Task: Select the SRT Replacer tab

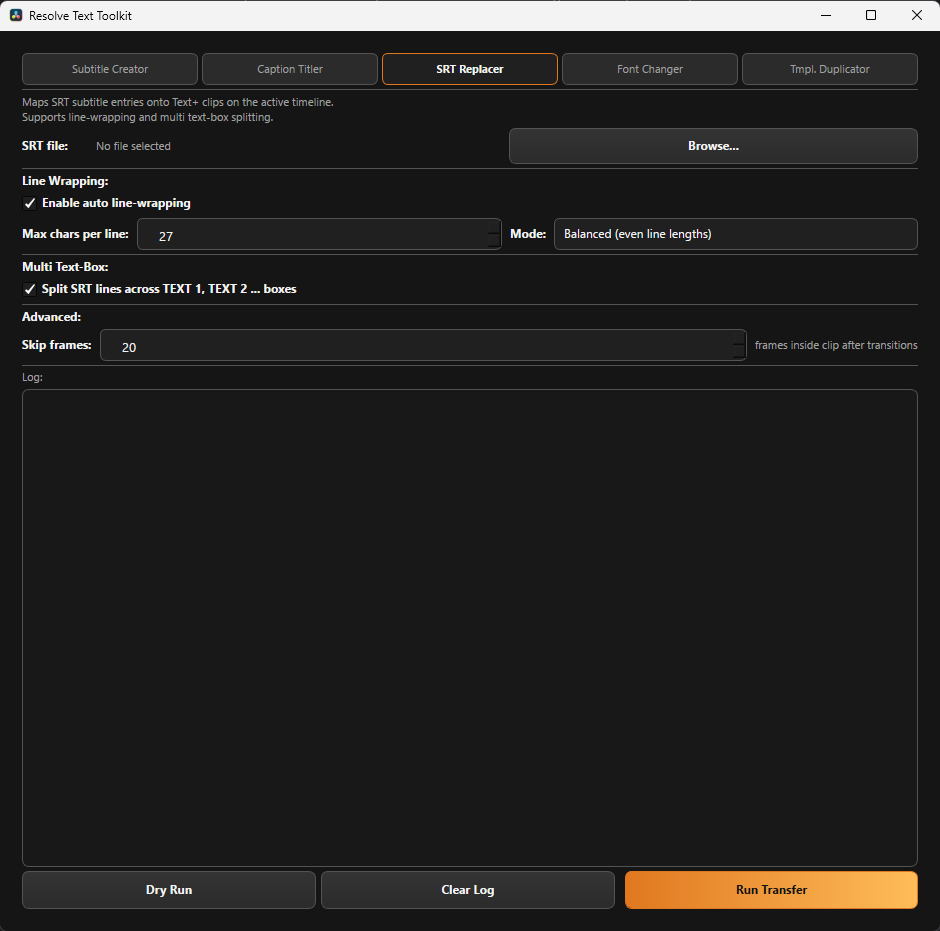Action: pos(469,69)
